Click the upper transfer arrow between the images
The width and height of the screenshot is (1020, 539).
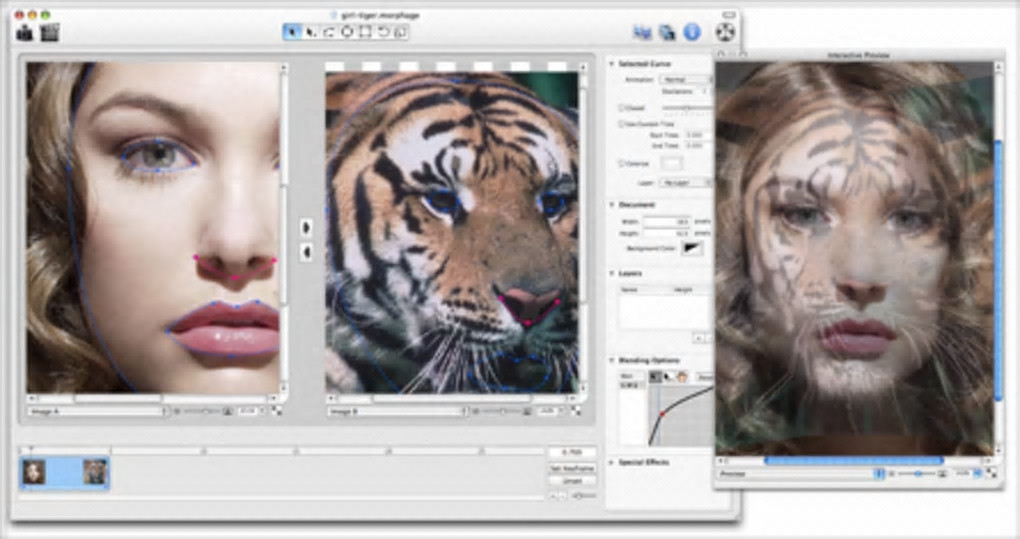(x=306, y=227)
